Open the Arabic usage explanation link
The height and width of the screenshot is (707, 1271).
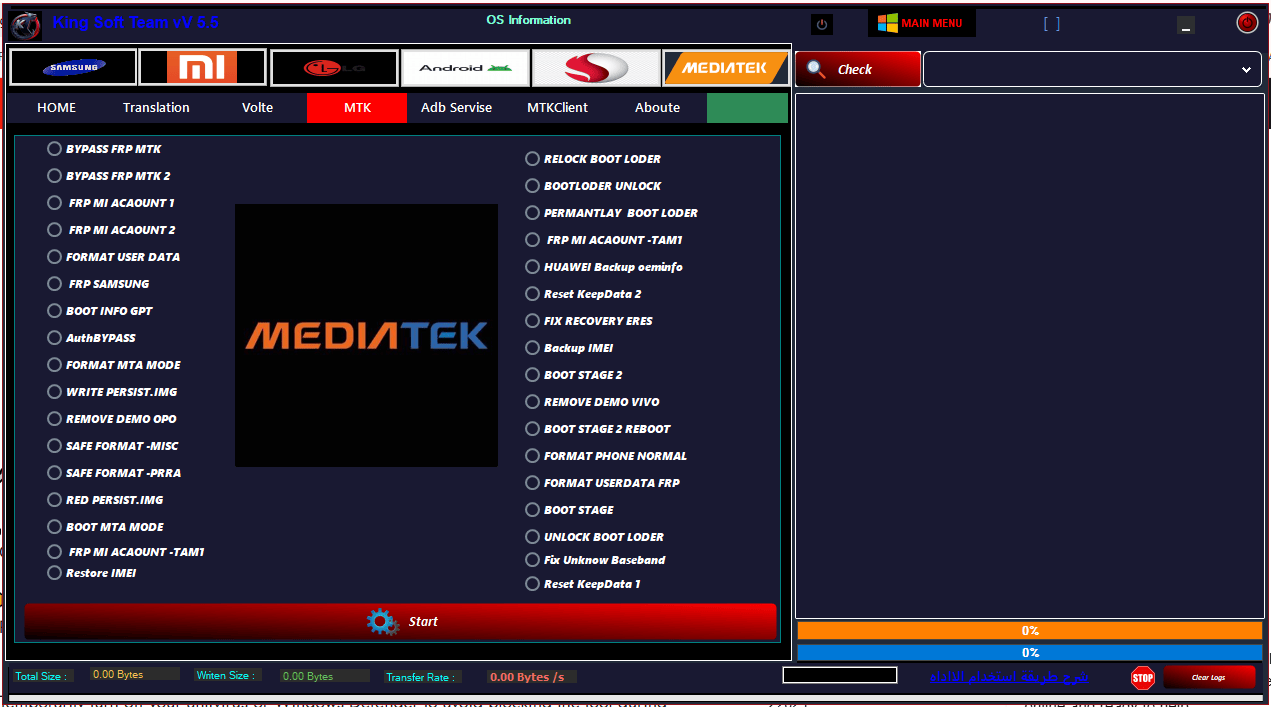tap(1009, 677)
